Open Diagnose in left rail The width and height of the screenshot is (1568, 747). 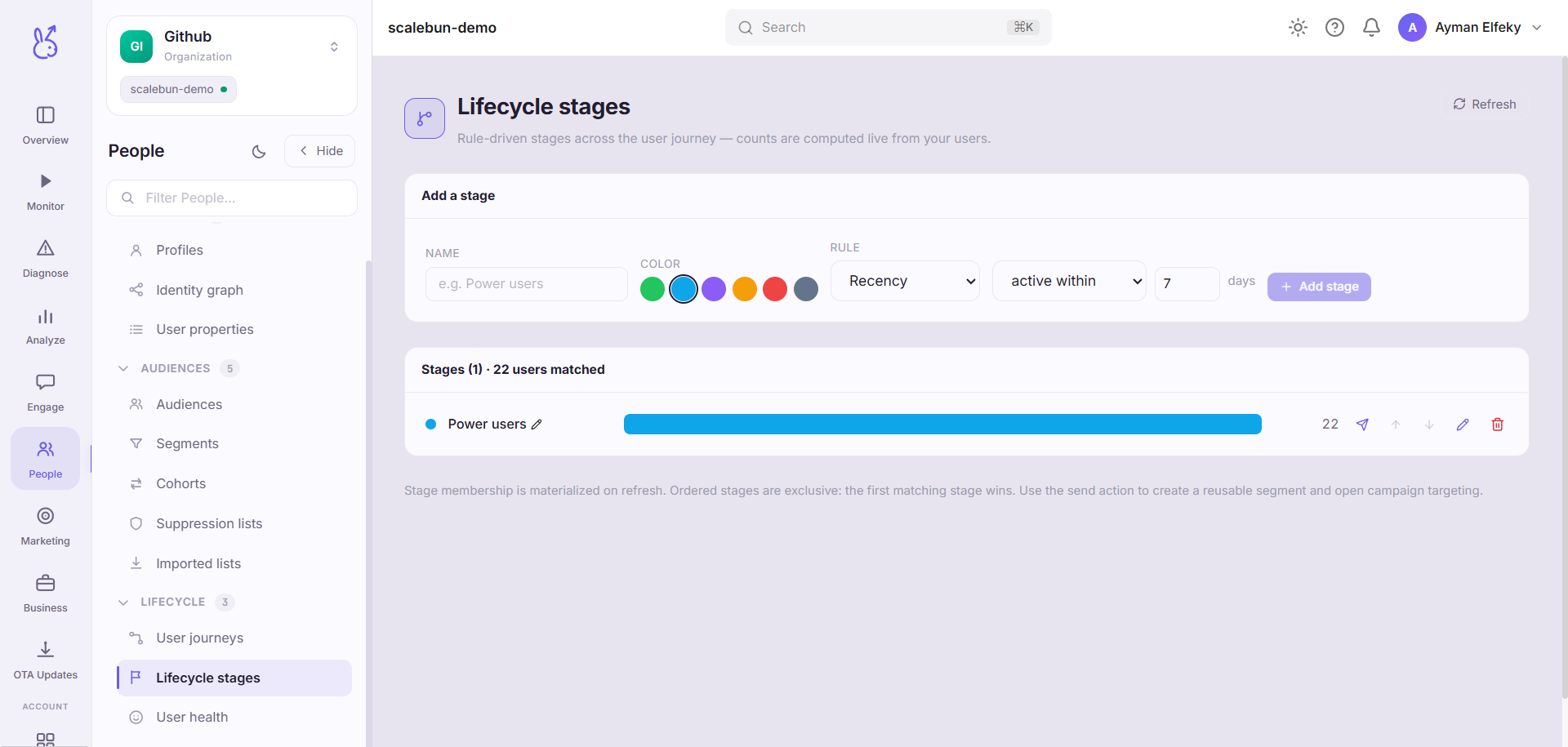tap(46, 259)
